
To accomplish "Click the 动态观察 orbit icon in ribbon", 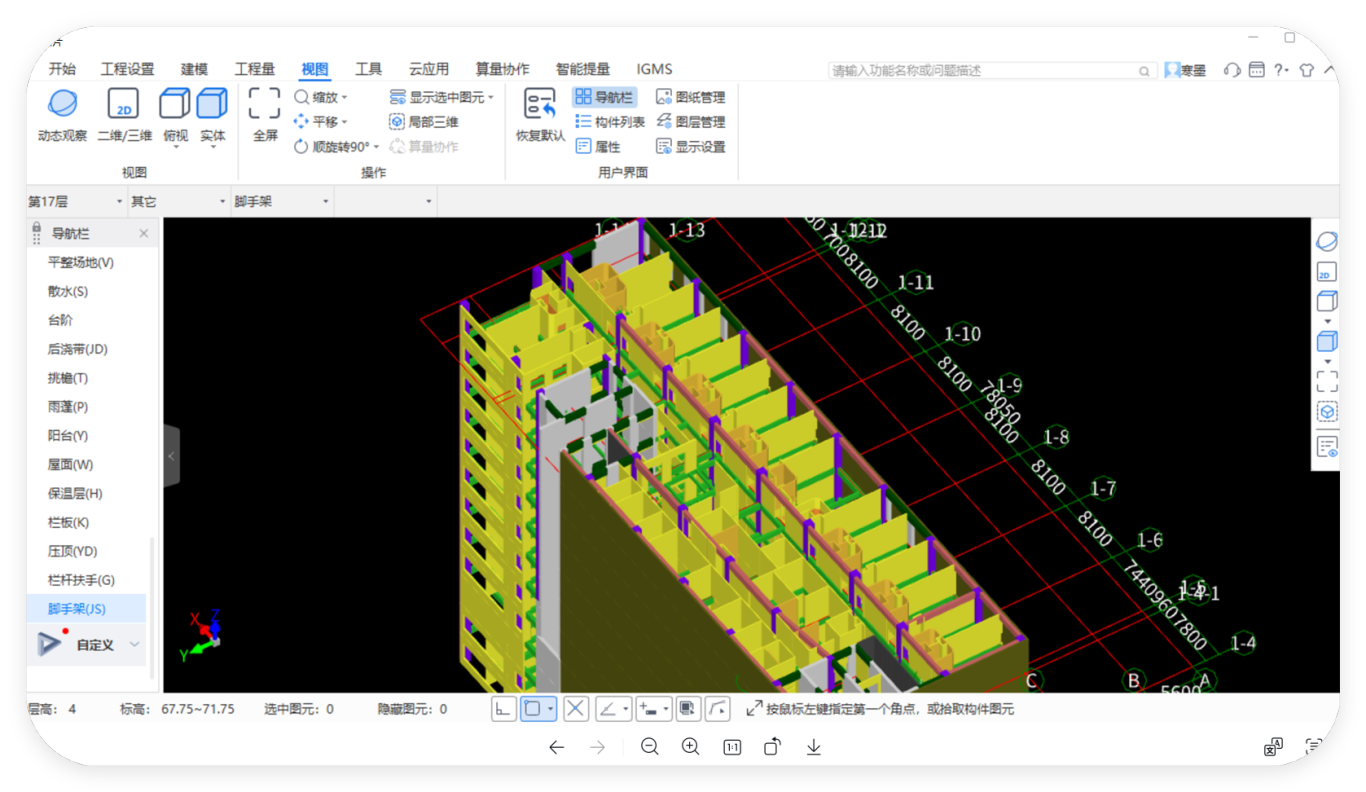I will tap(62, 103).
